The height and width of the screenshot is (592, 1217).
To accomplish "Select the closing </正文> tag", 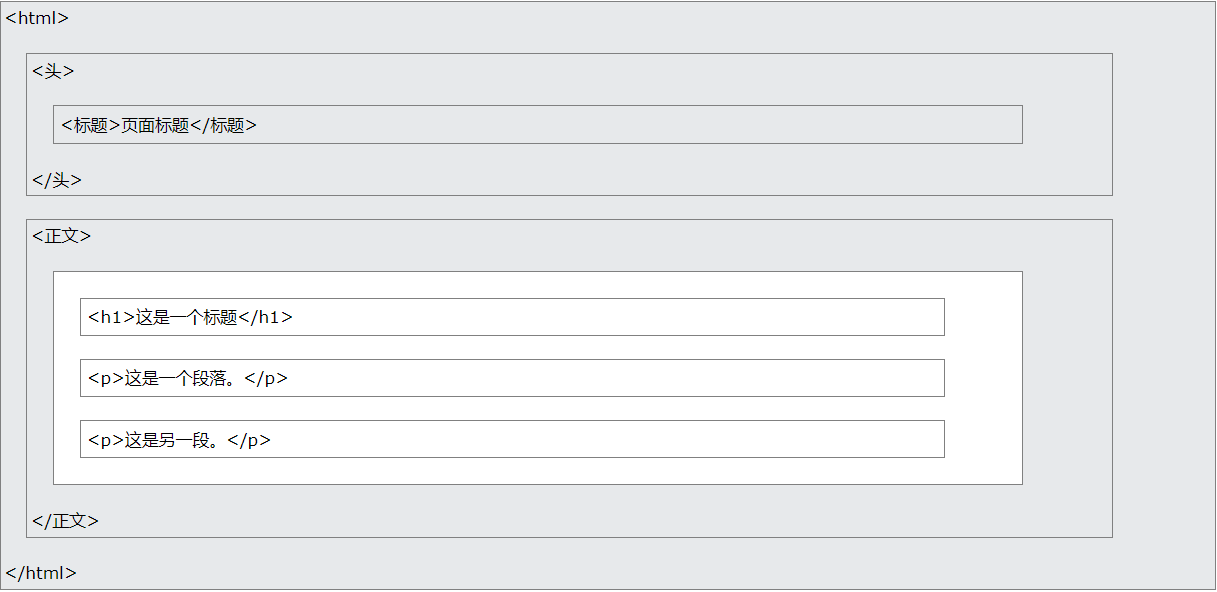I will (x=66, y=521).
